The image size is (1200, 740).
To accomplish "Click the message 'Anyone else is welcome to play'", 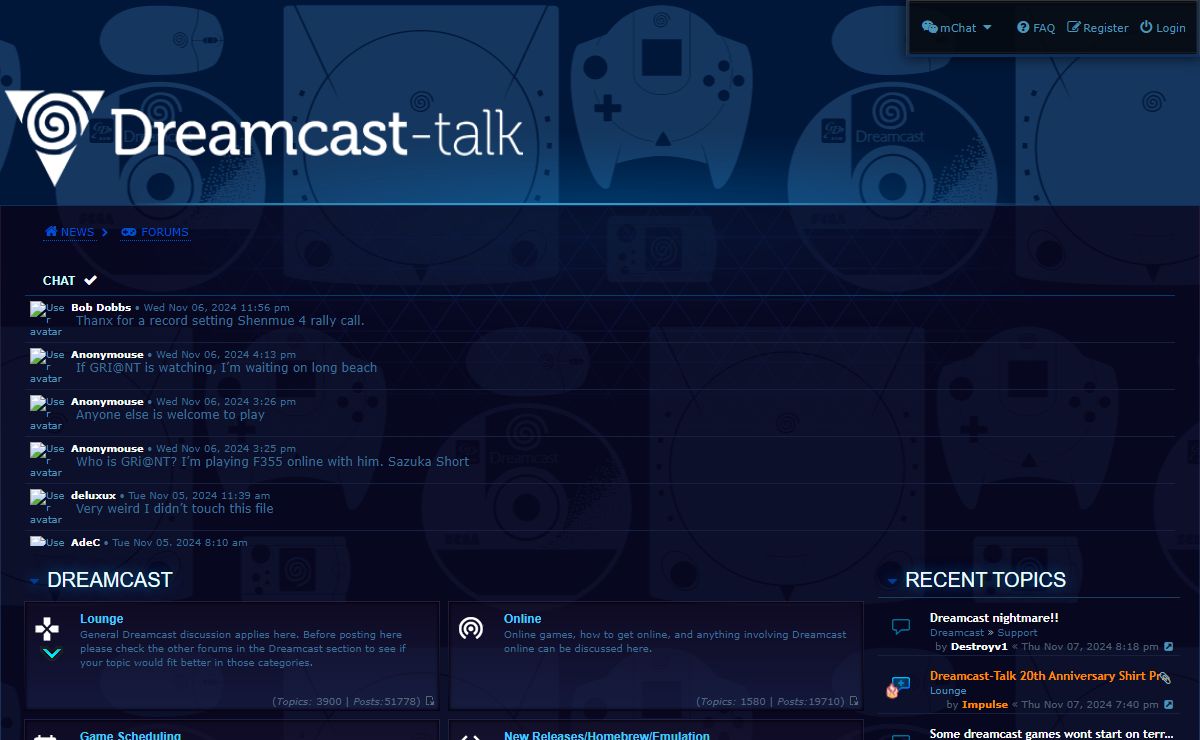I will (171, 415).
